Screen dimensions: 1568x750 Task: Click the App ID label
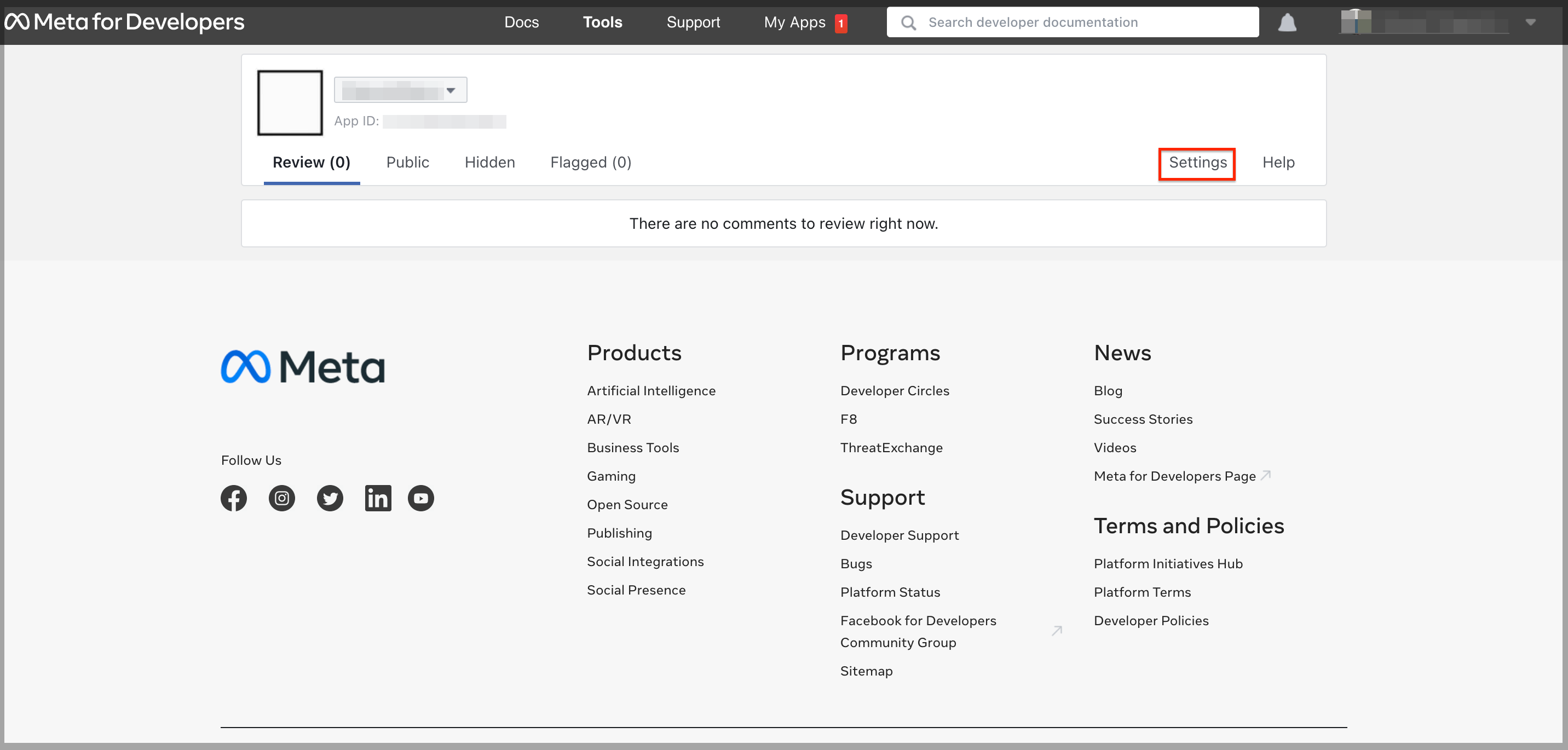(356, 121)
